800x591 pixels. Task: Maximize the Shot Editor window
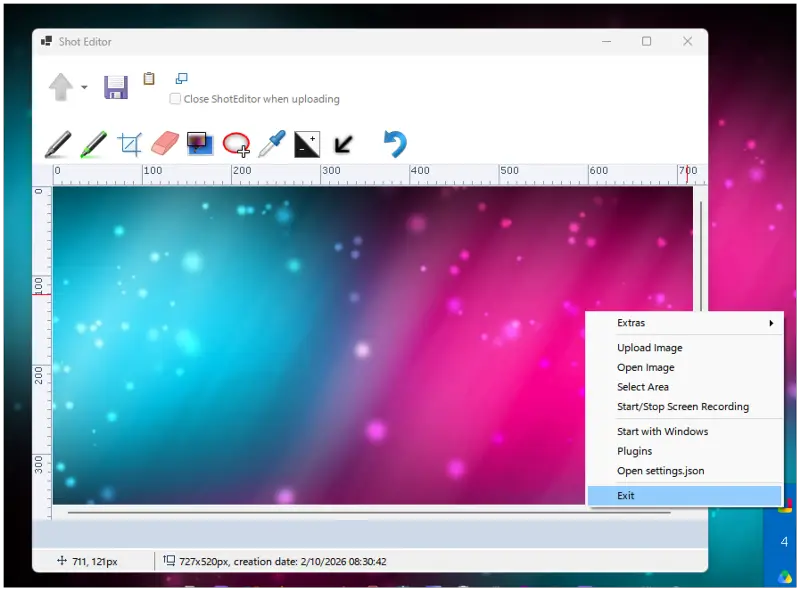(646, 41)
